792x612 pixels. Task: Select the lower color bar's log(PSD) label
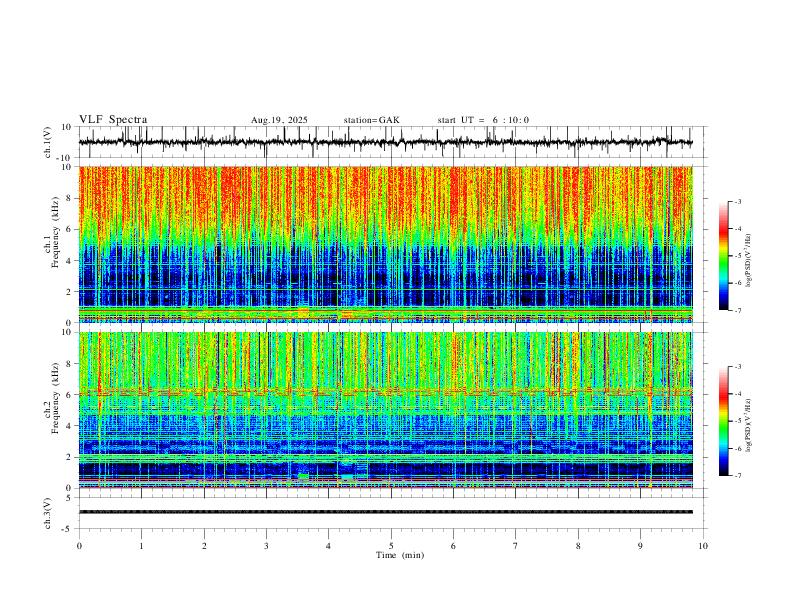coord(749,425)
